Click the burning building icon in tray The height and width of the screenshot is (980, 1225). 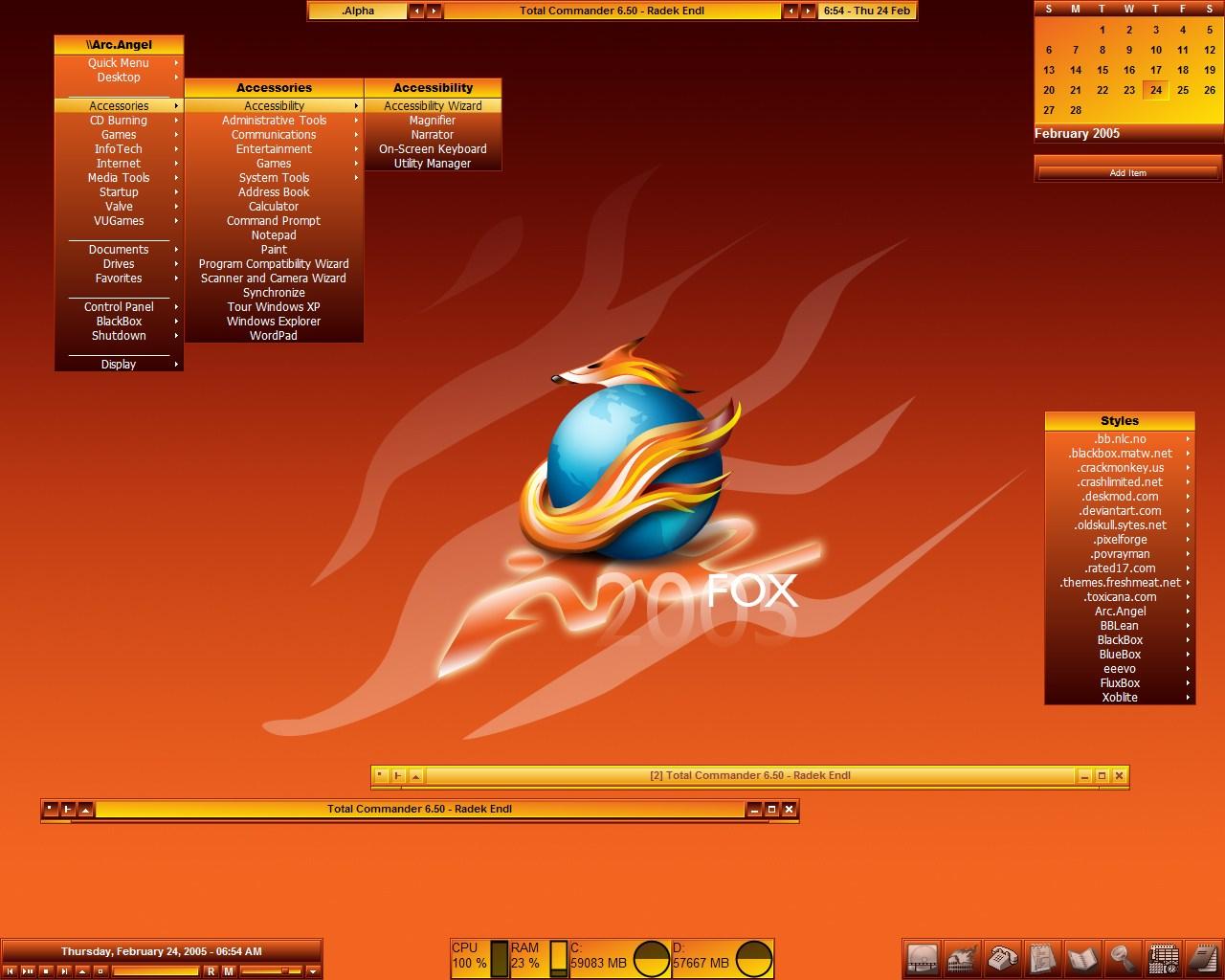(x=962, y=958)
